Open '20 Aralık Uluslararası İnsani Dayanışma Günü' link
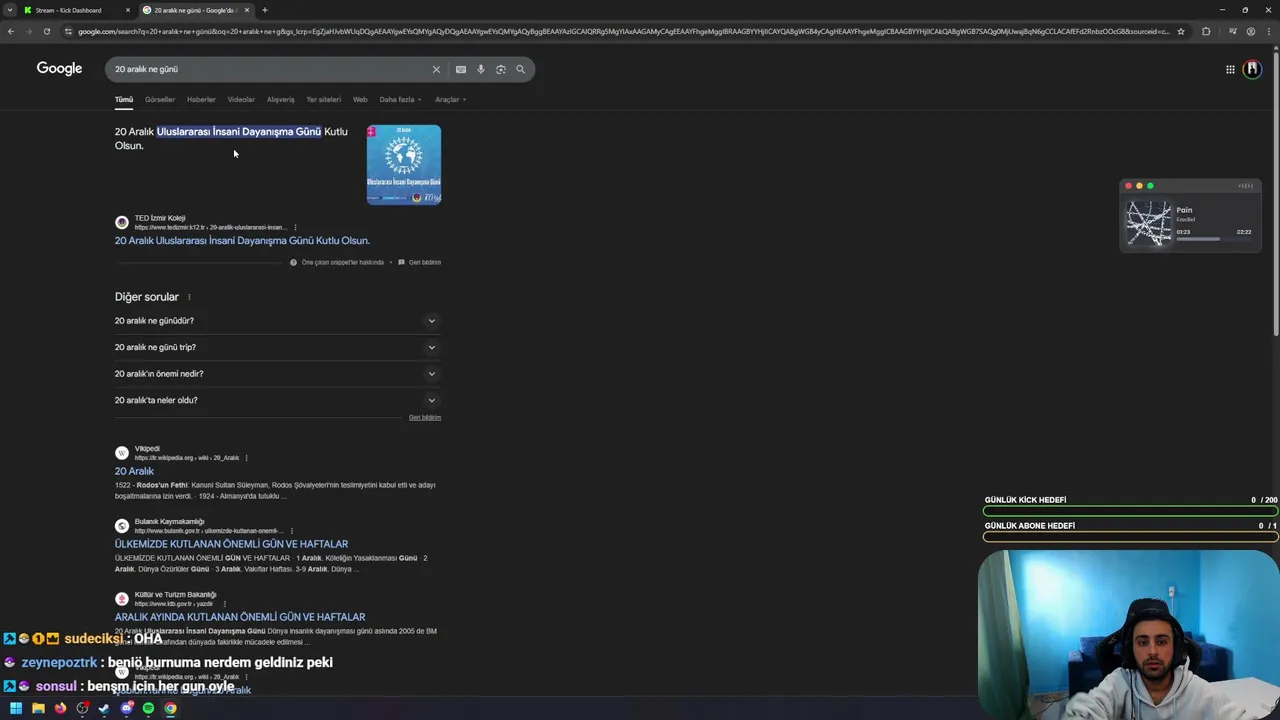 (x=242, y=241)
